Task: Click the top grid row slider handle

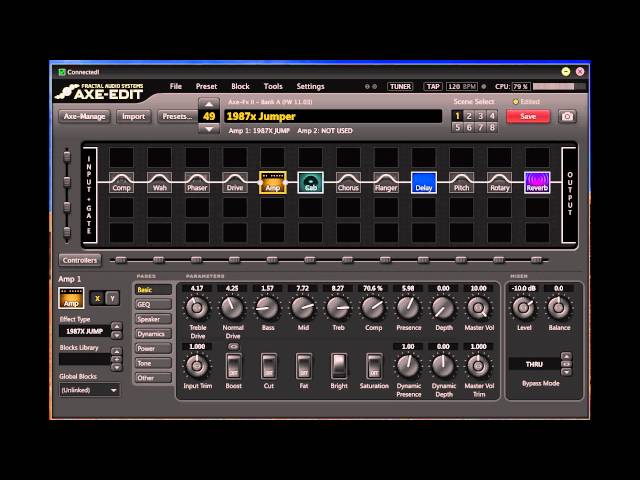Action: click(x=67, y=156)
